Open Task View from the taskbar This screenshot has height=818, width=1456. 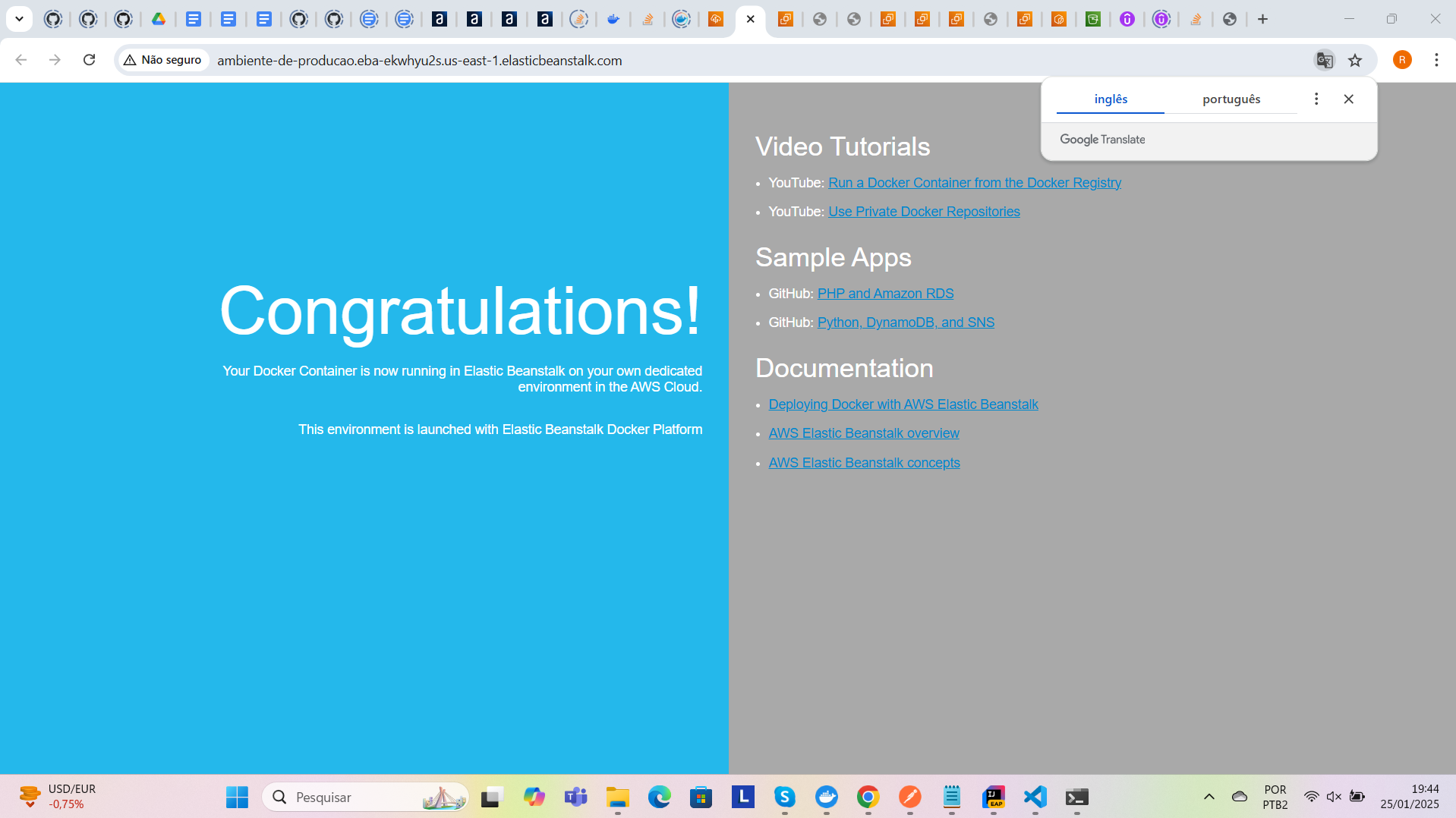[492, 797]
